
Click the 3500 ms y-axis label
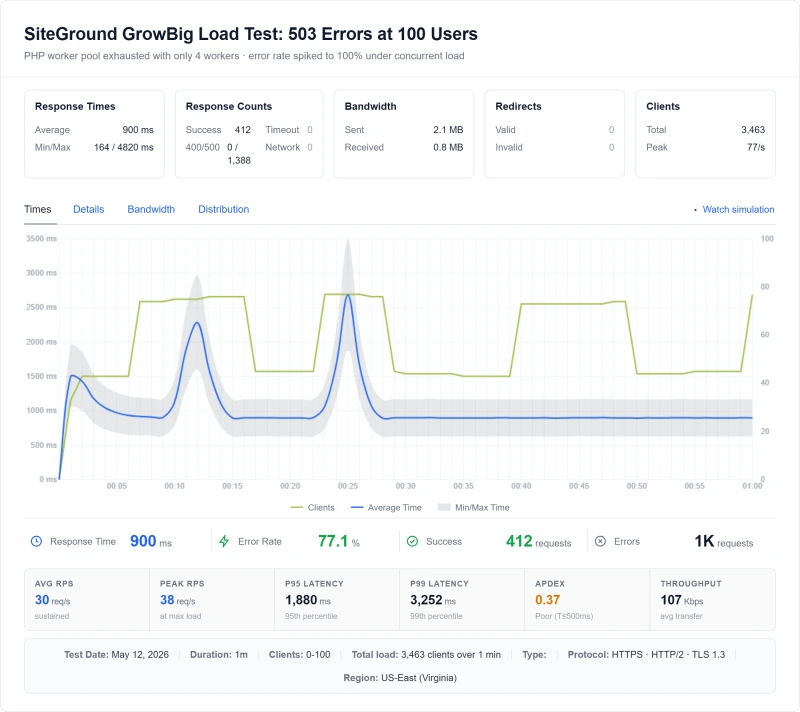point(42,239)
